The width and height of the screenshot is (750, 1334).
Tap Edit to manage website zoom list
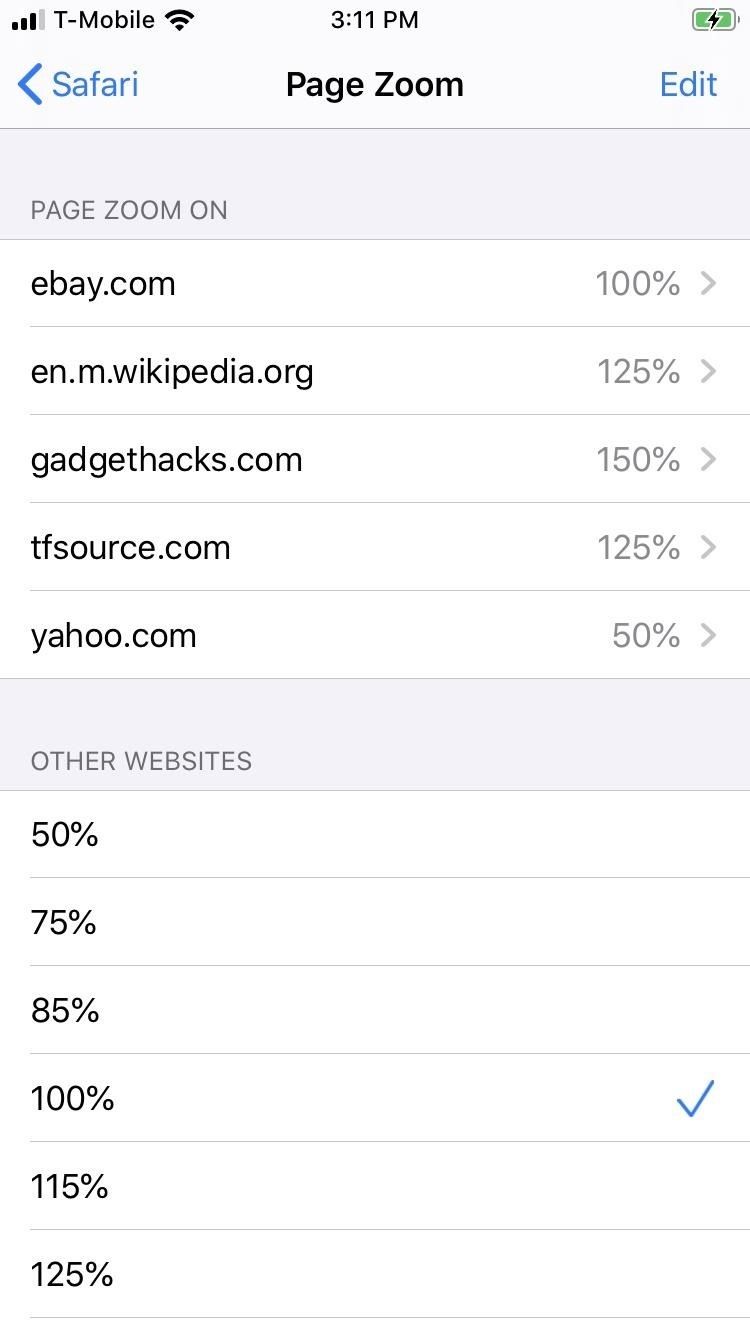pos(688,84)
